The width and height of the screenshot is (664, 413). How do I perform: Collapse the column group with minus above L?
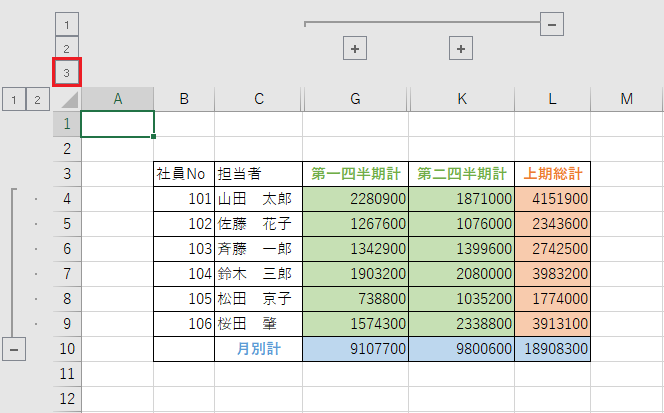(x=552, y=25)
